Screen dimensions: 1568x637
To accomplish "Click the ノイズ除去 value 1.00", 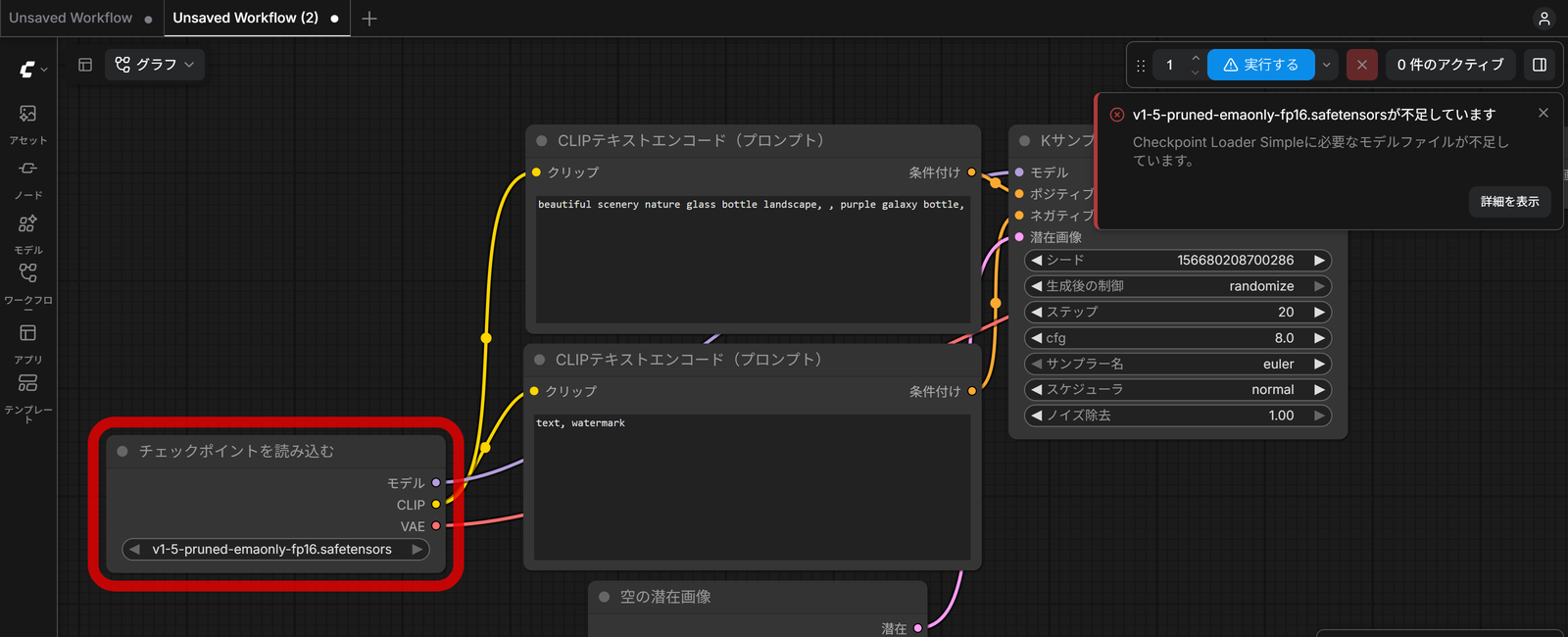I will pos(1281,416).
